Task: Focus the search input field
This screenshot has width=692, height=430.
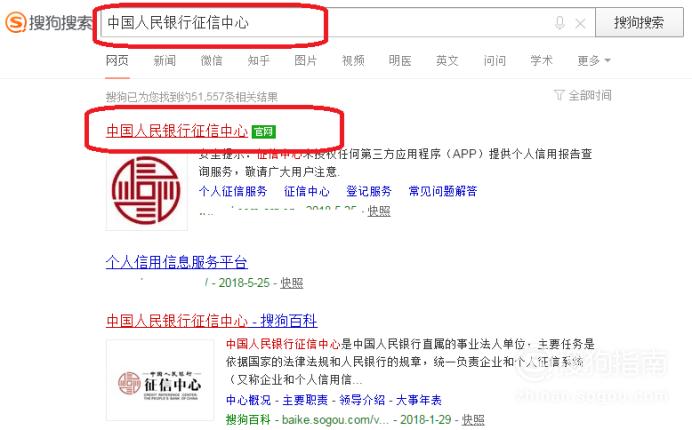Action: [327, 23]
